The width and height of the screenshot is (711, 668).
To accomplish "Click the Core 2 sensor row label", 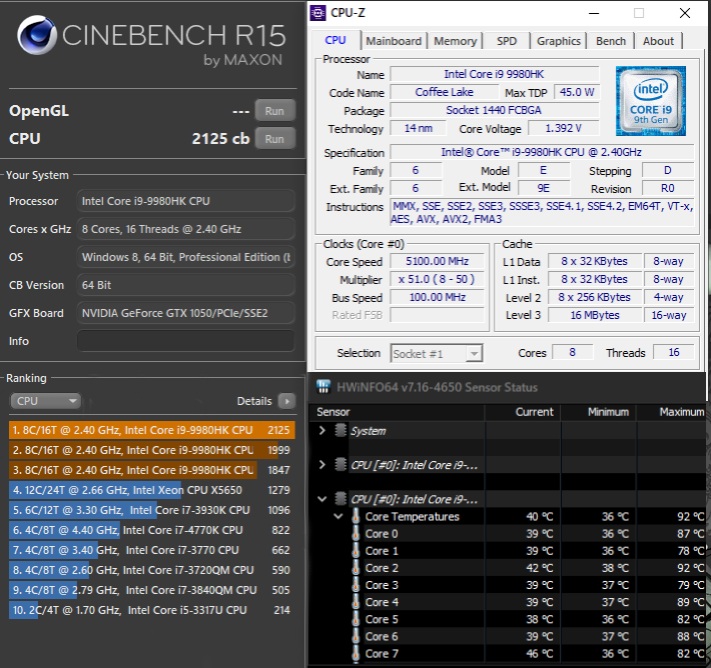I will point(382,568).
